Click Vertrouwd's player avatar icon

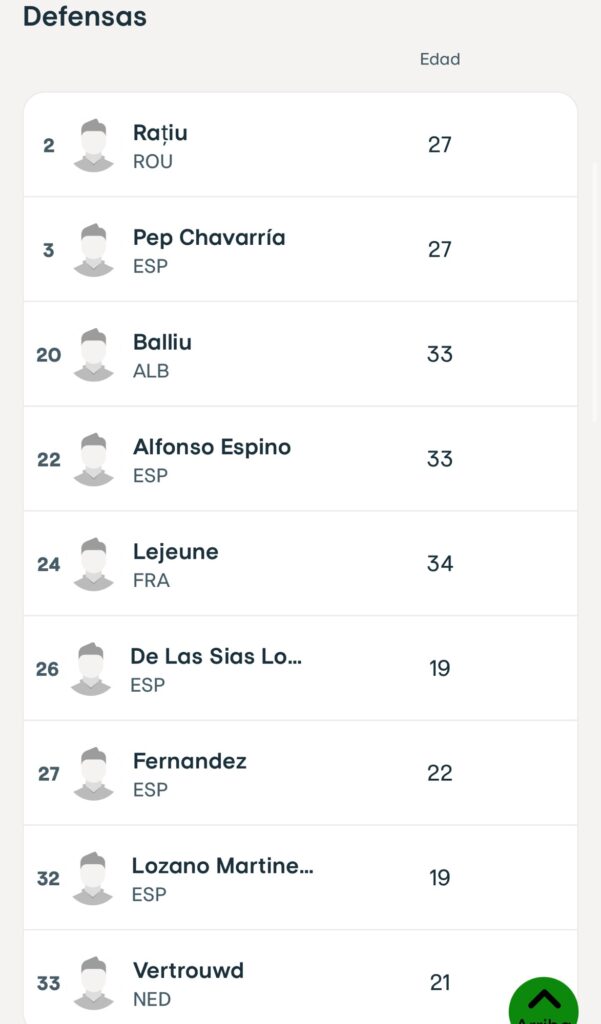click(x=93, y=984)
